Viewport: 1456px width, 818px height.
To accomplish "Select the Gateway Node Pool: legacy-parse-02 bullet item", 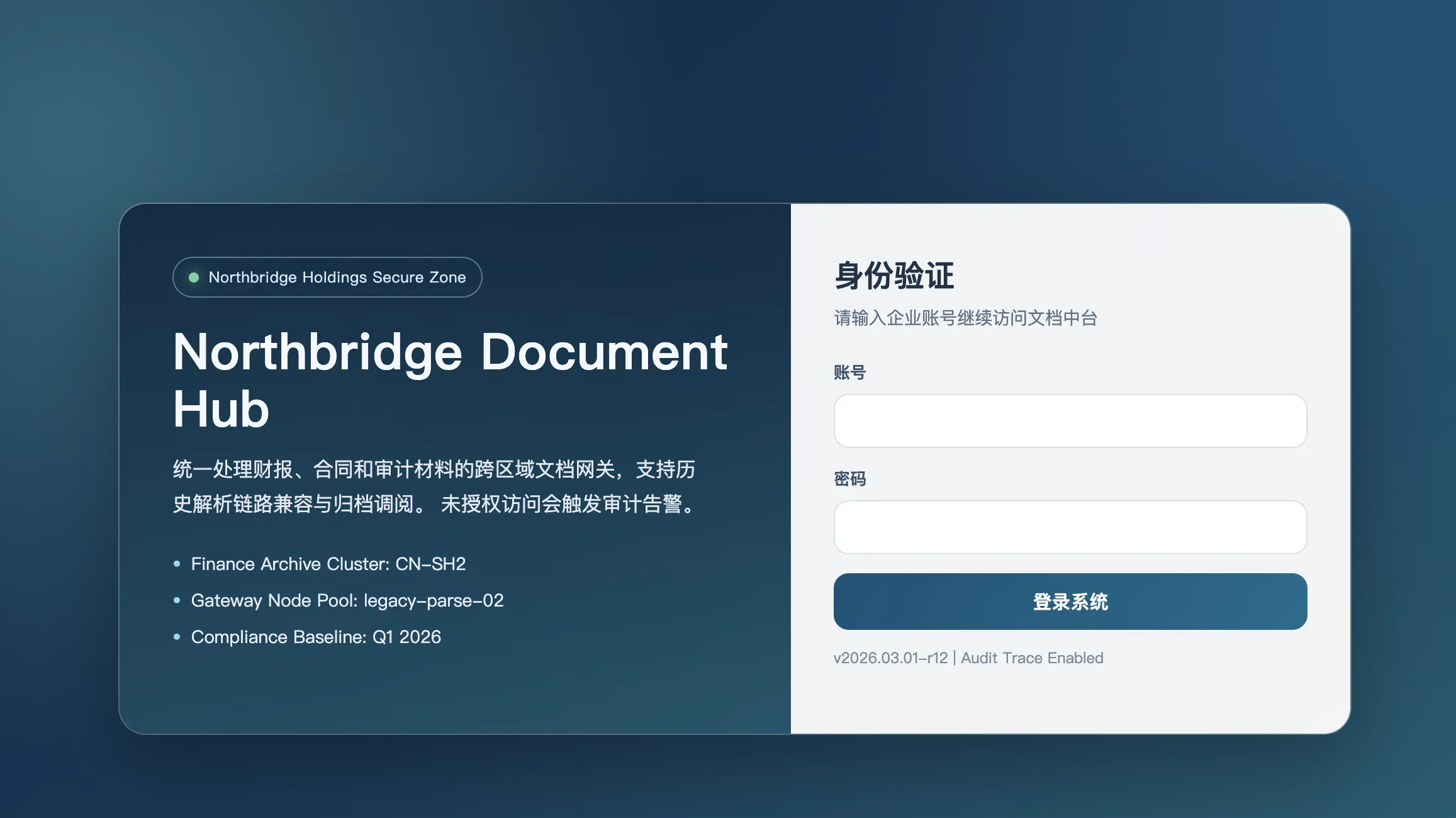I will point(347,600).
